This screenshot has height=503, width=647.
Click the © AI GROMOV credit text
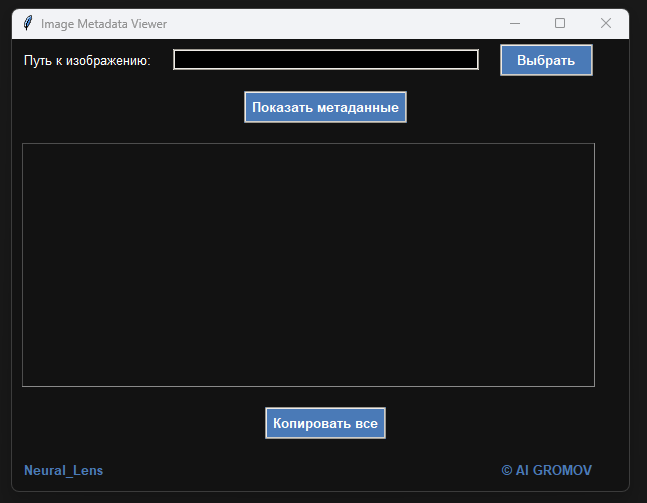click(x=546, y=470)
